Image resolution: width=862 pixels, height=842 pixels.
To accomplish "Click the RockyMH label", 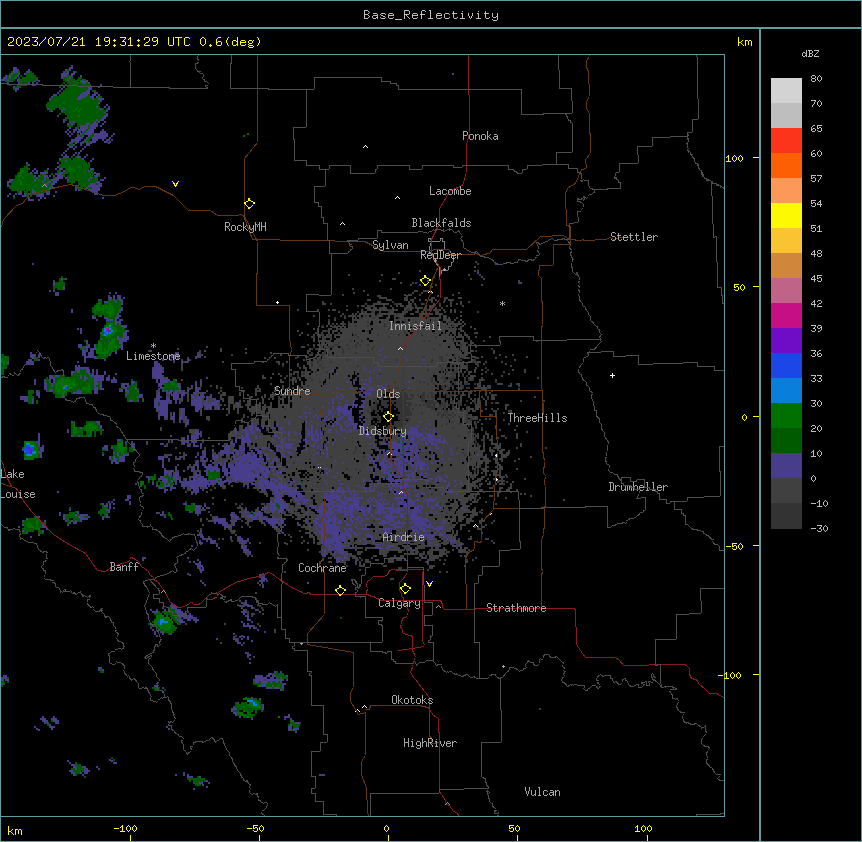I will [245, 227].
